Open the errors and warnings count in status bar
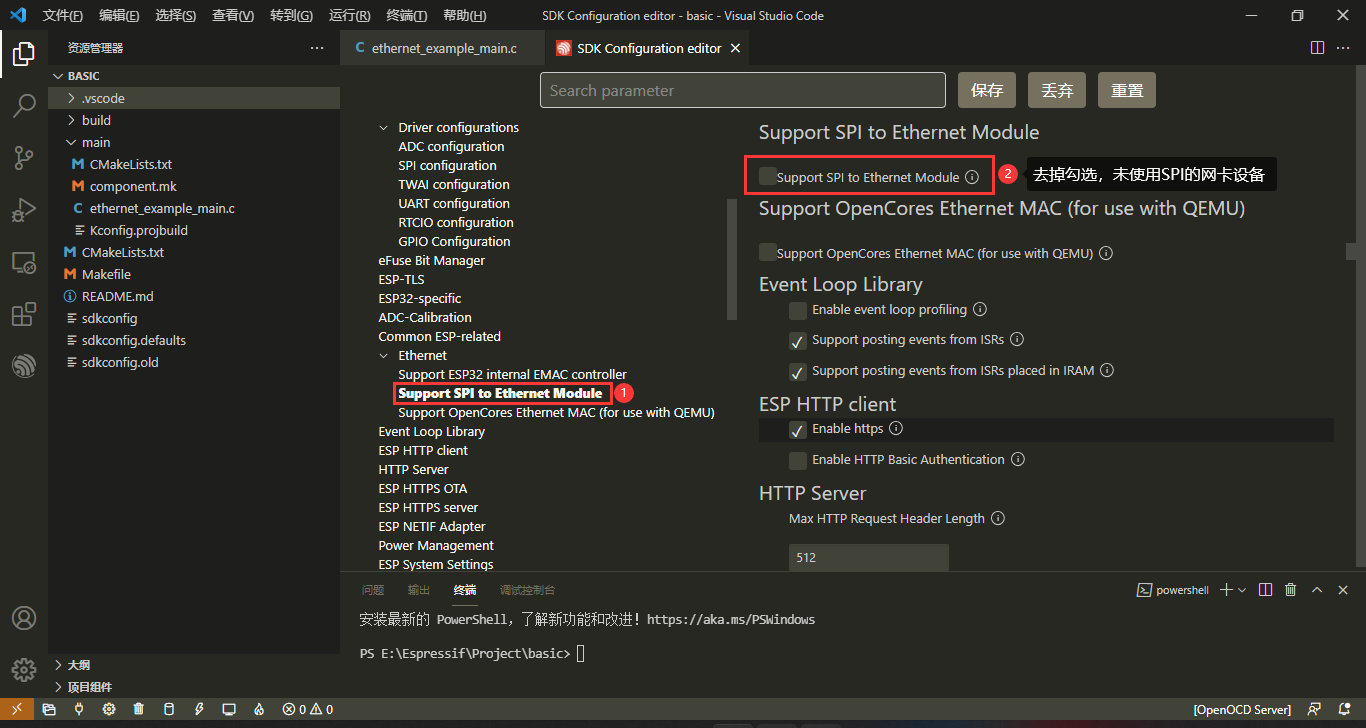The height and width of the screenshot is (728, 1366). 307,710
